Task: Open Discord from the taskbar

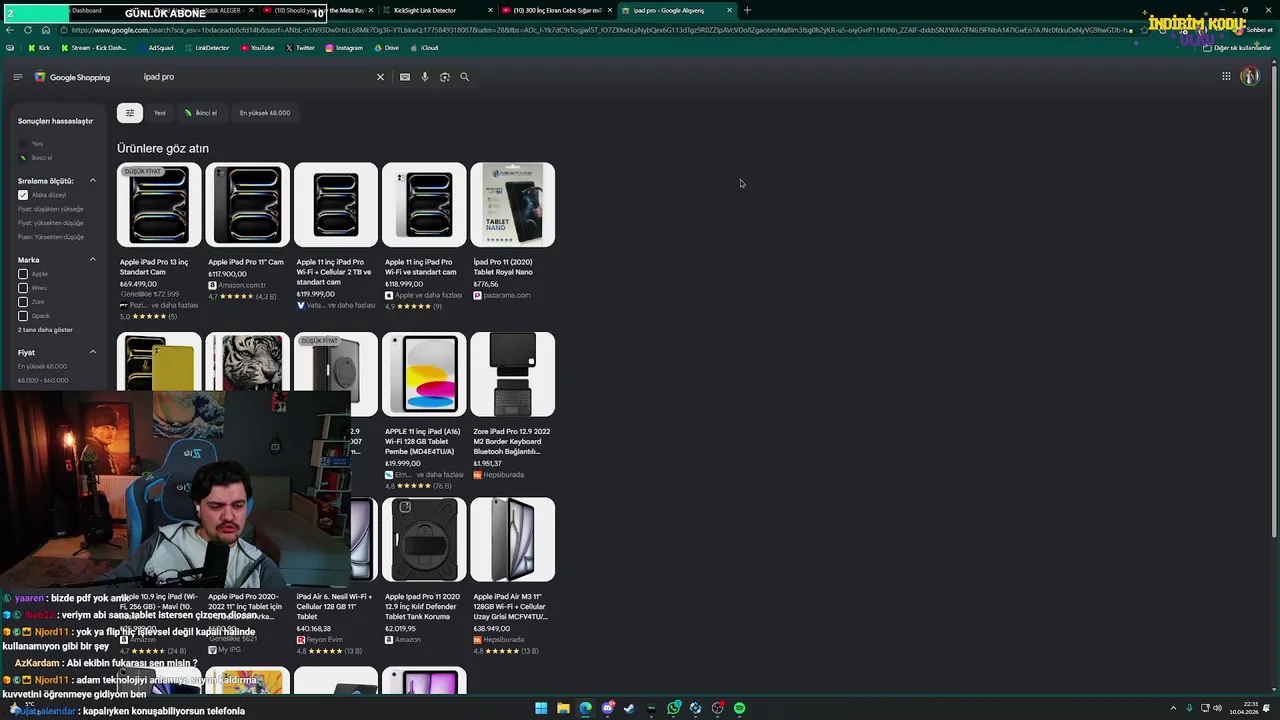Action: 607,708
